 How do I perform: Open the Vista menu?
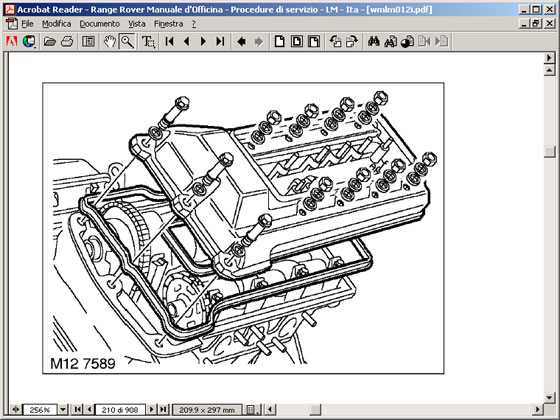click(x=137, y=24)
